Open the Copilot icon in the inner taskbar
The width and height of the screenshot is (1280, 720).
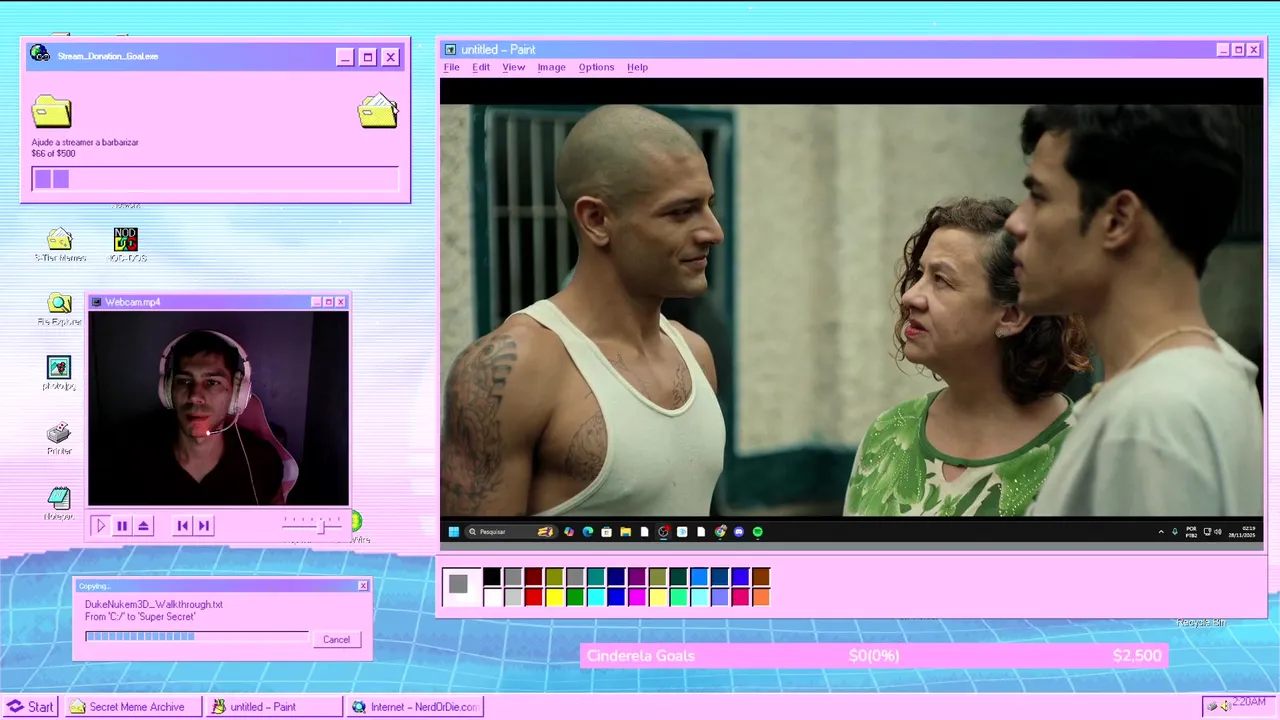[x=569, y=532]
